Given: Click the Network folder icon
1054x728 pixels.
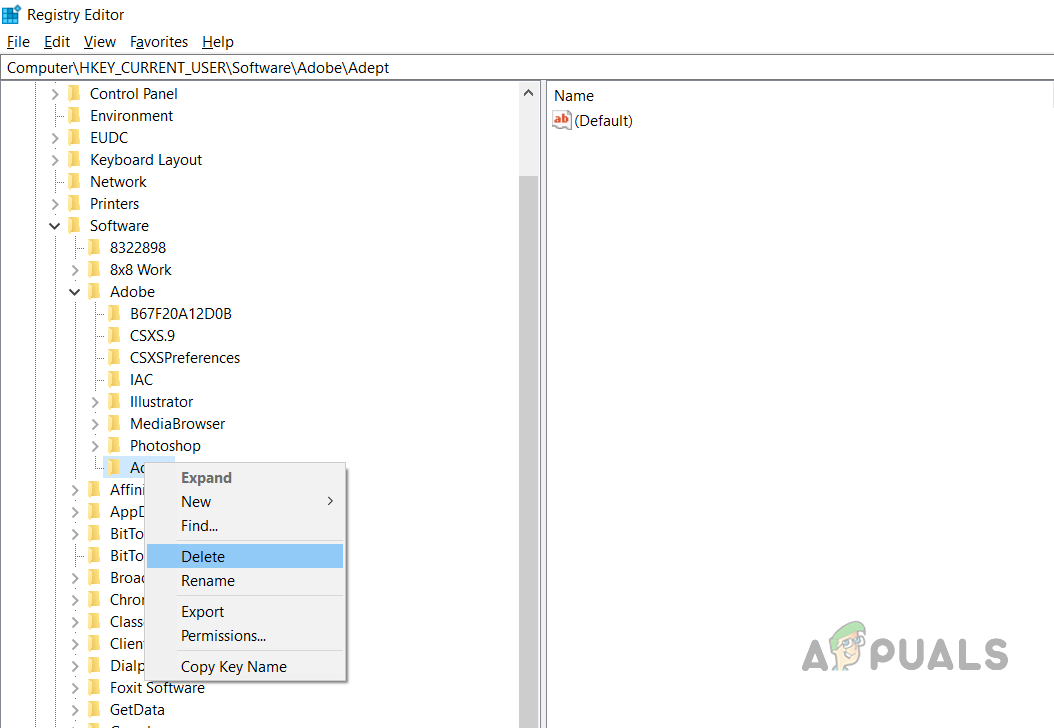Looking at the screenshot, I should [75, 181].
